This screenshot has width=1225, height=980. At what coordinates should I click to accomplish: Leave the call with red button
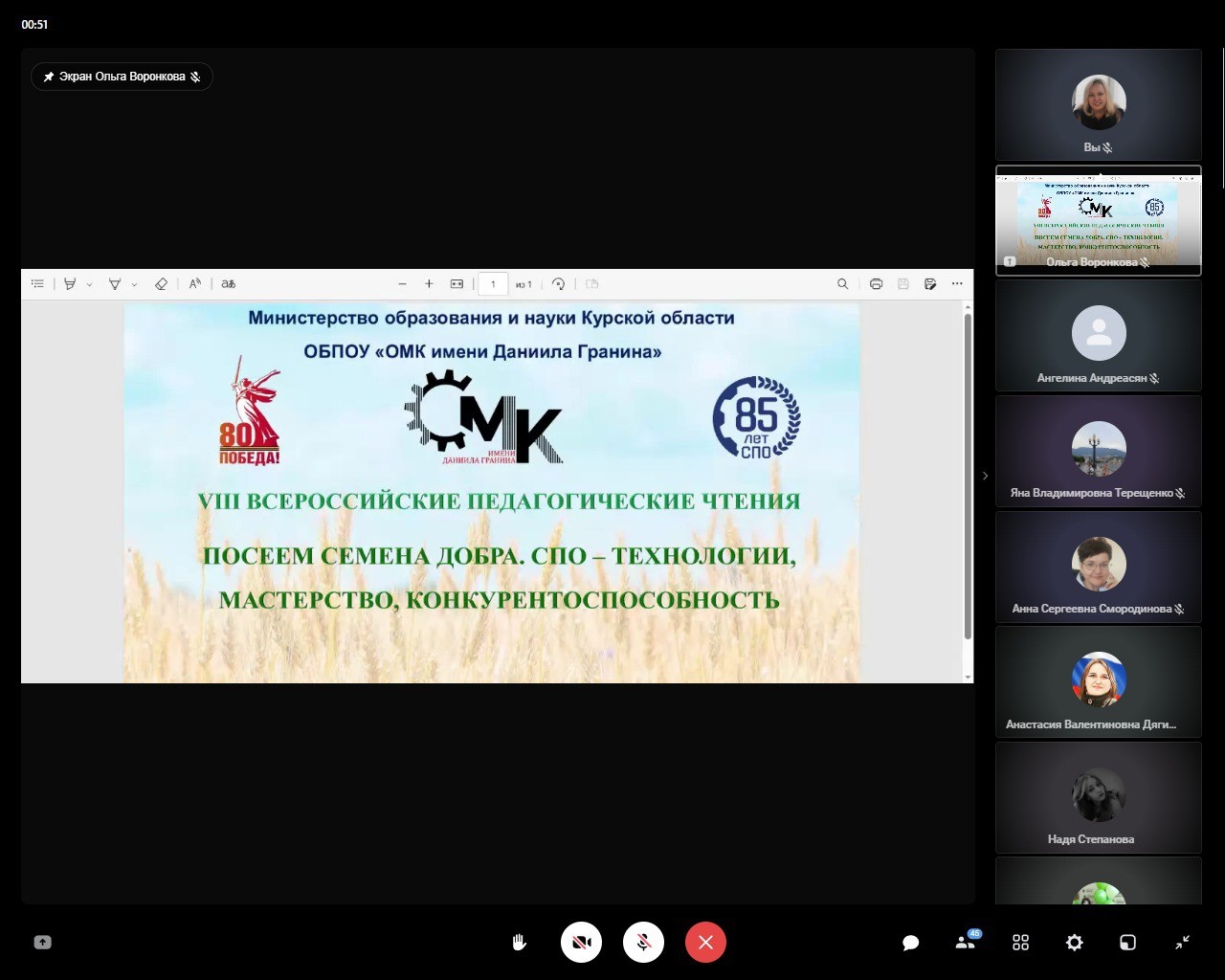pos(705,943)
